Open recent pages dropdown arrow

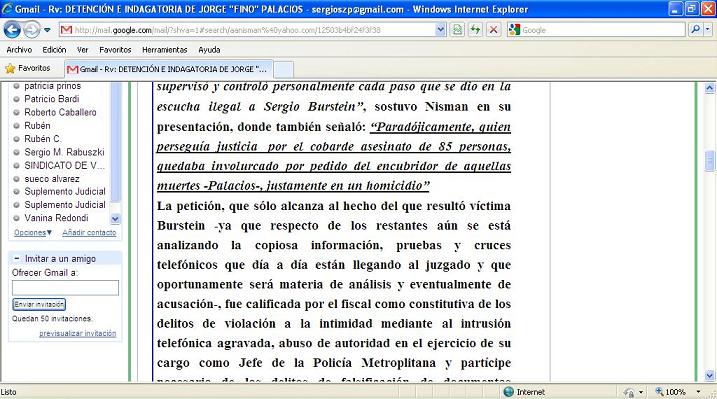[47, 30]
